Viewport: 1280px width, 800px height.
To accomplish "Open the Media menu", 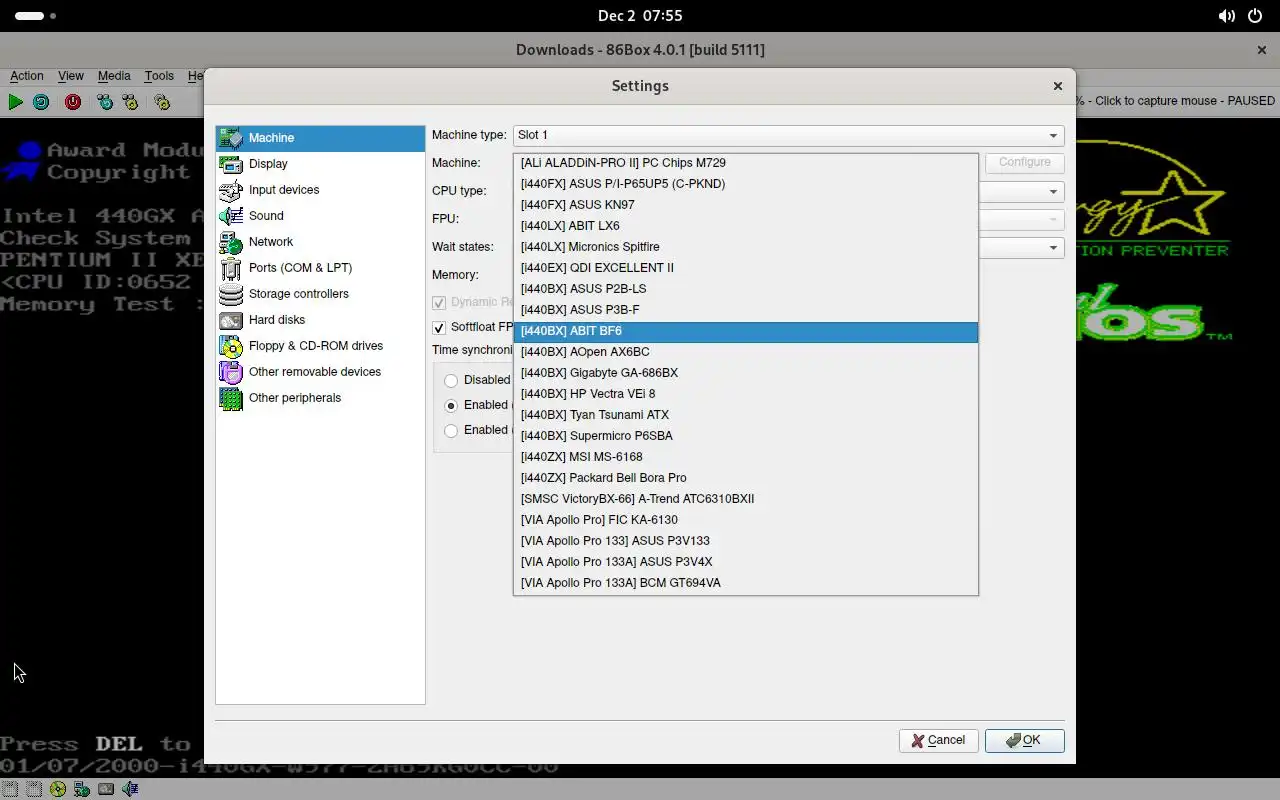I will [114, 76].
